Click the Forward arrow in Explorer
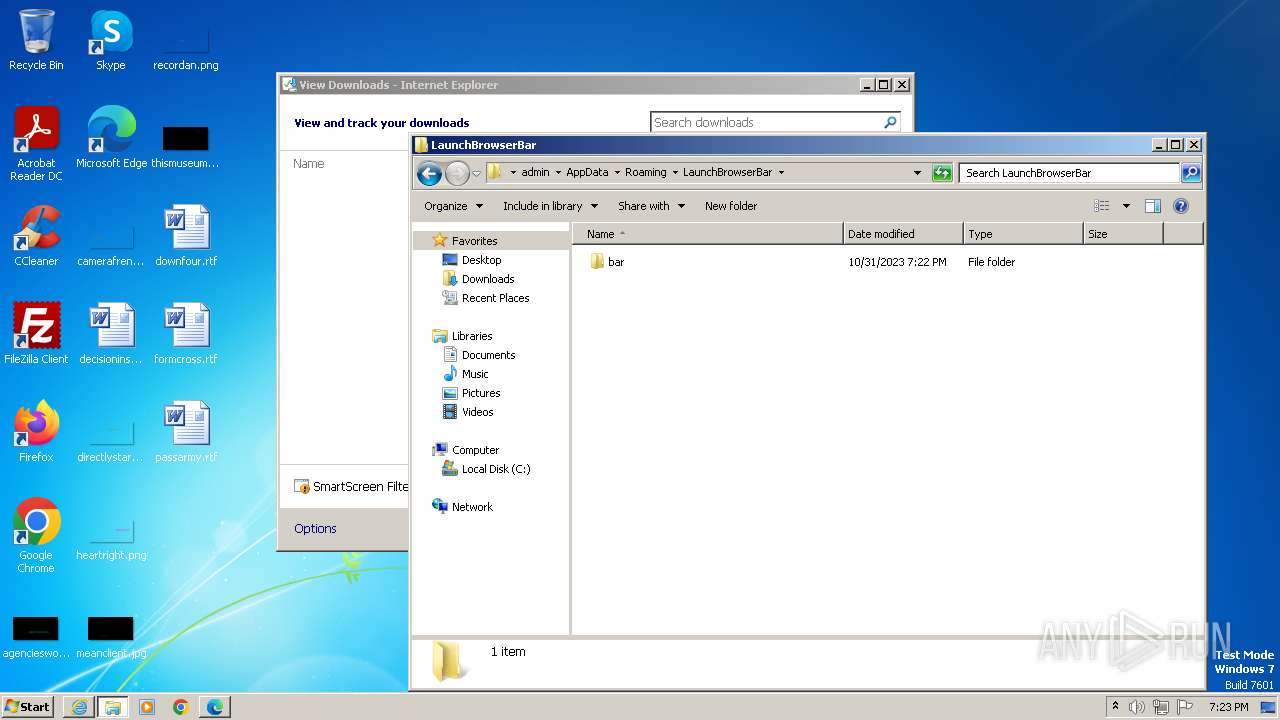The height and width of the screenshot is (720, 1280). tap(457, 173)
